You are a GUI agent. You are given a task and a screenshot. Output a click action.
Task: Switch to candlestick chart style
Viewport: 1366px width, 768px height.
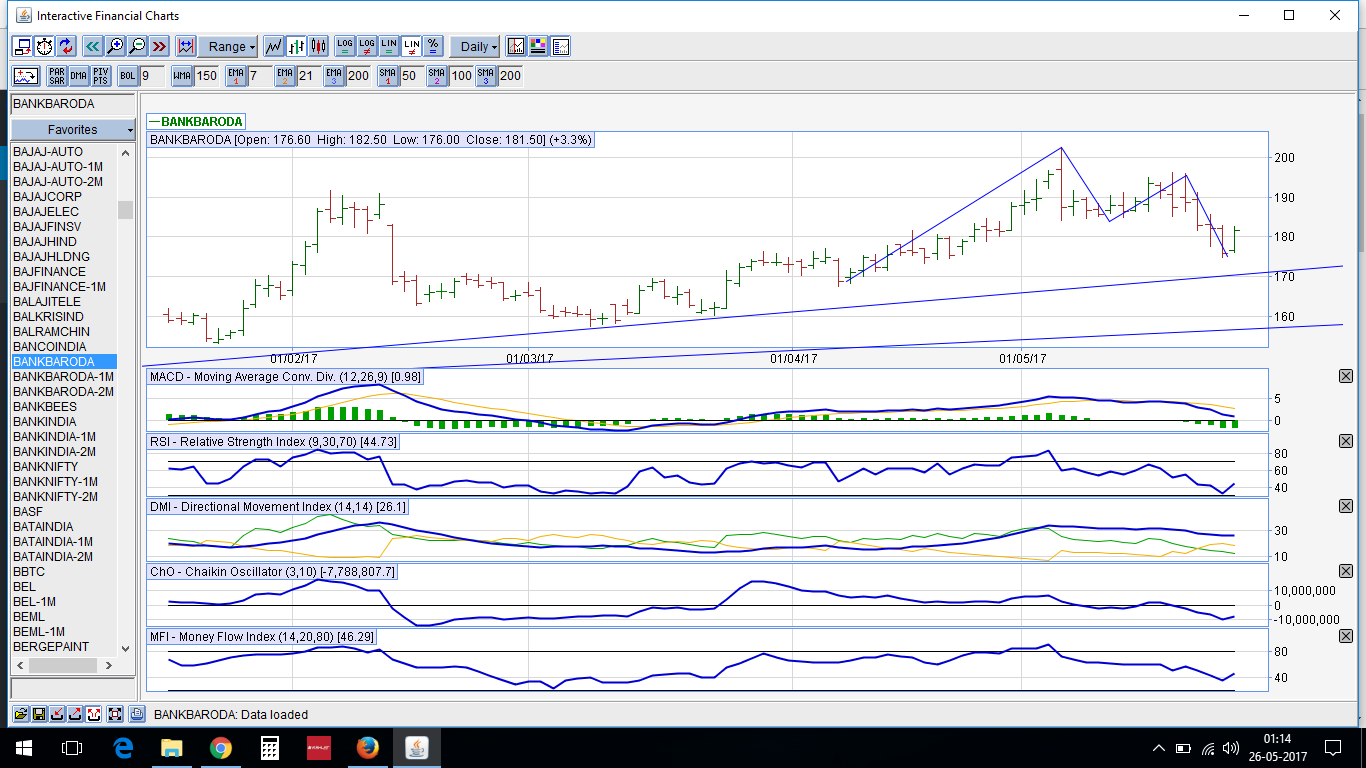[x=318, y=46]
